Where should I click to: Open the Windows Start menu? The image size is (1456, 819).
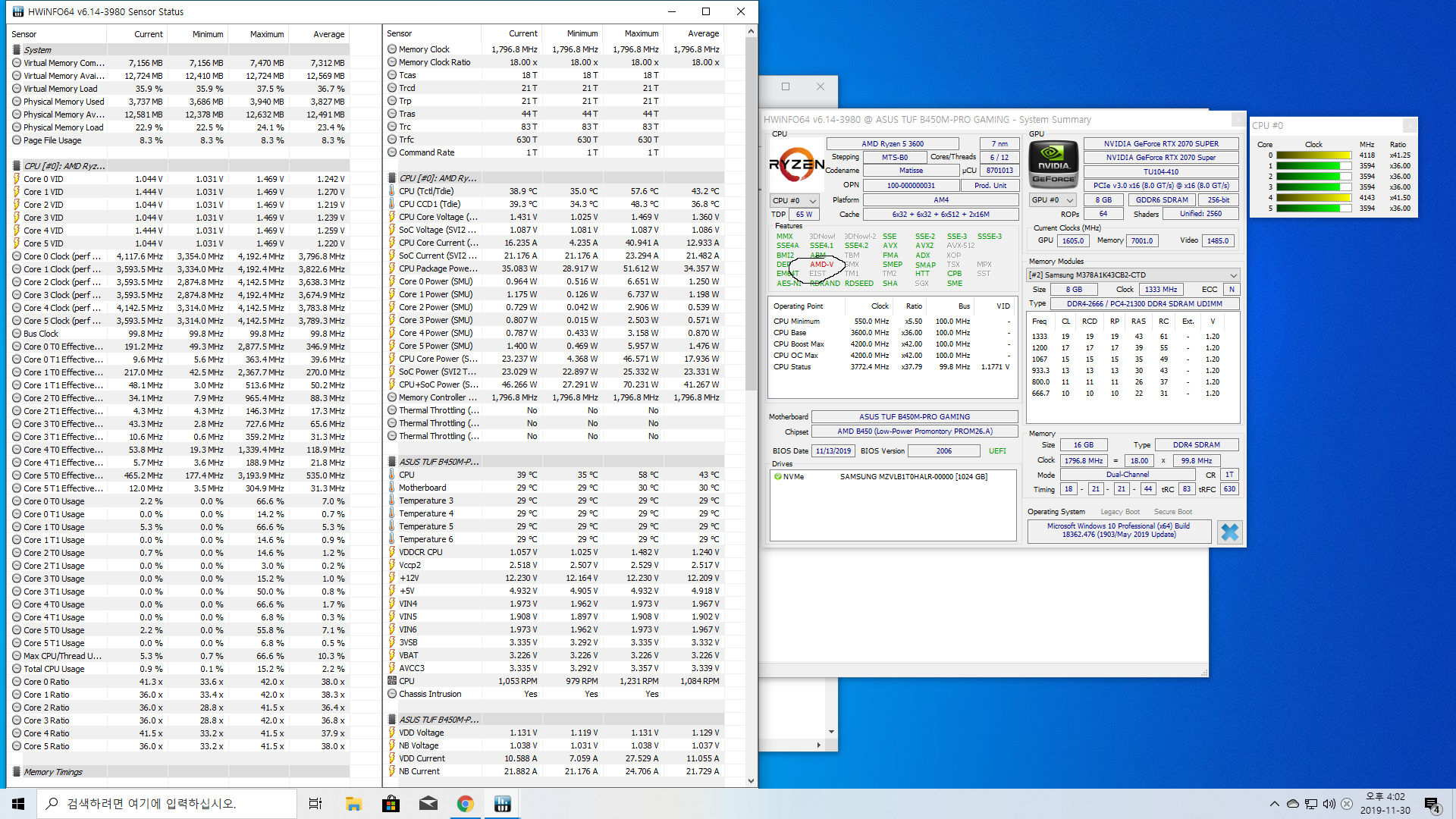pos(18,804)
